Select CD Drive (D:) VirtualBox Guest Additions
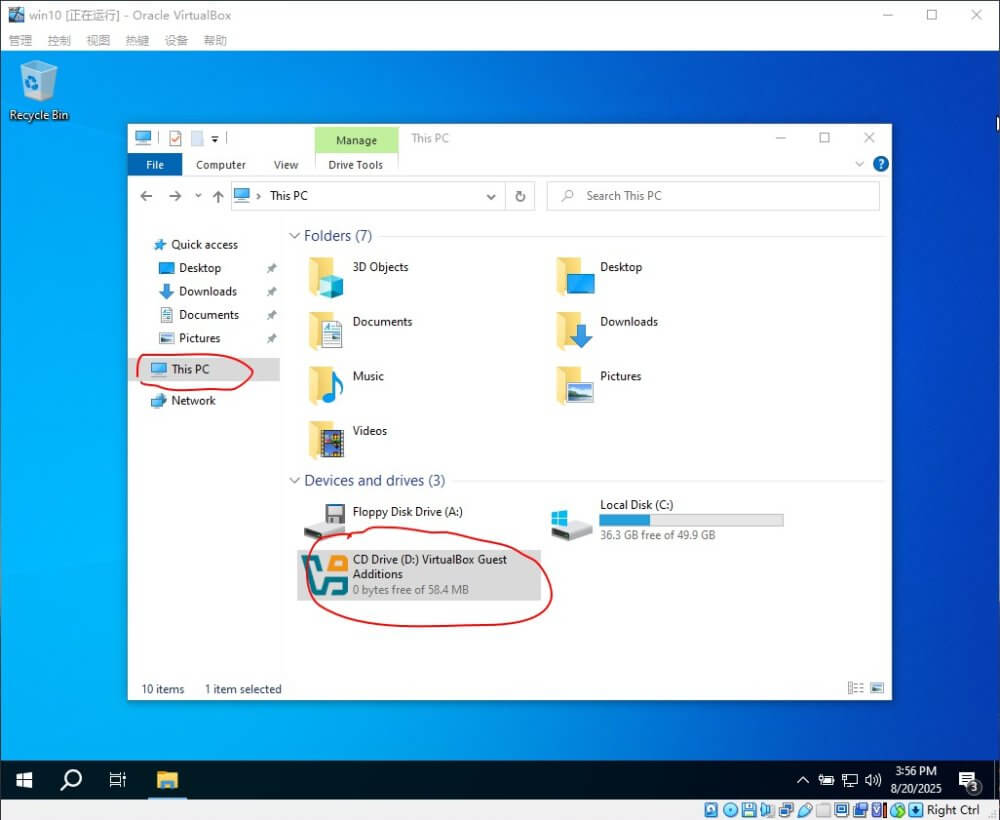Screen dimensions: 1000x820 [x=419, y=575]
